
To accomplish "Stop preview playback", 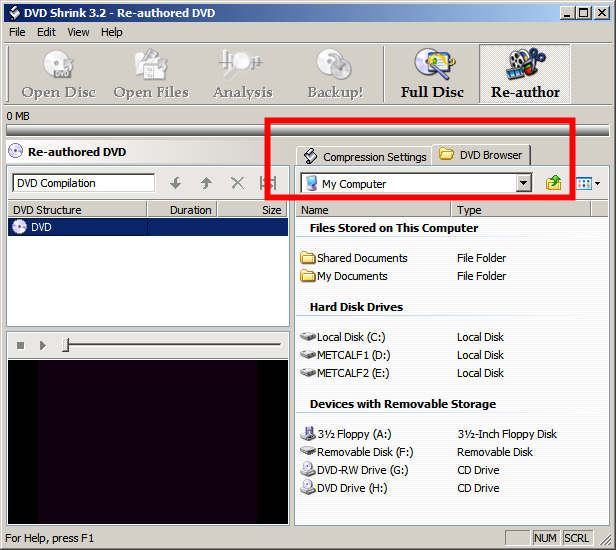I will coord(20,345).
